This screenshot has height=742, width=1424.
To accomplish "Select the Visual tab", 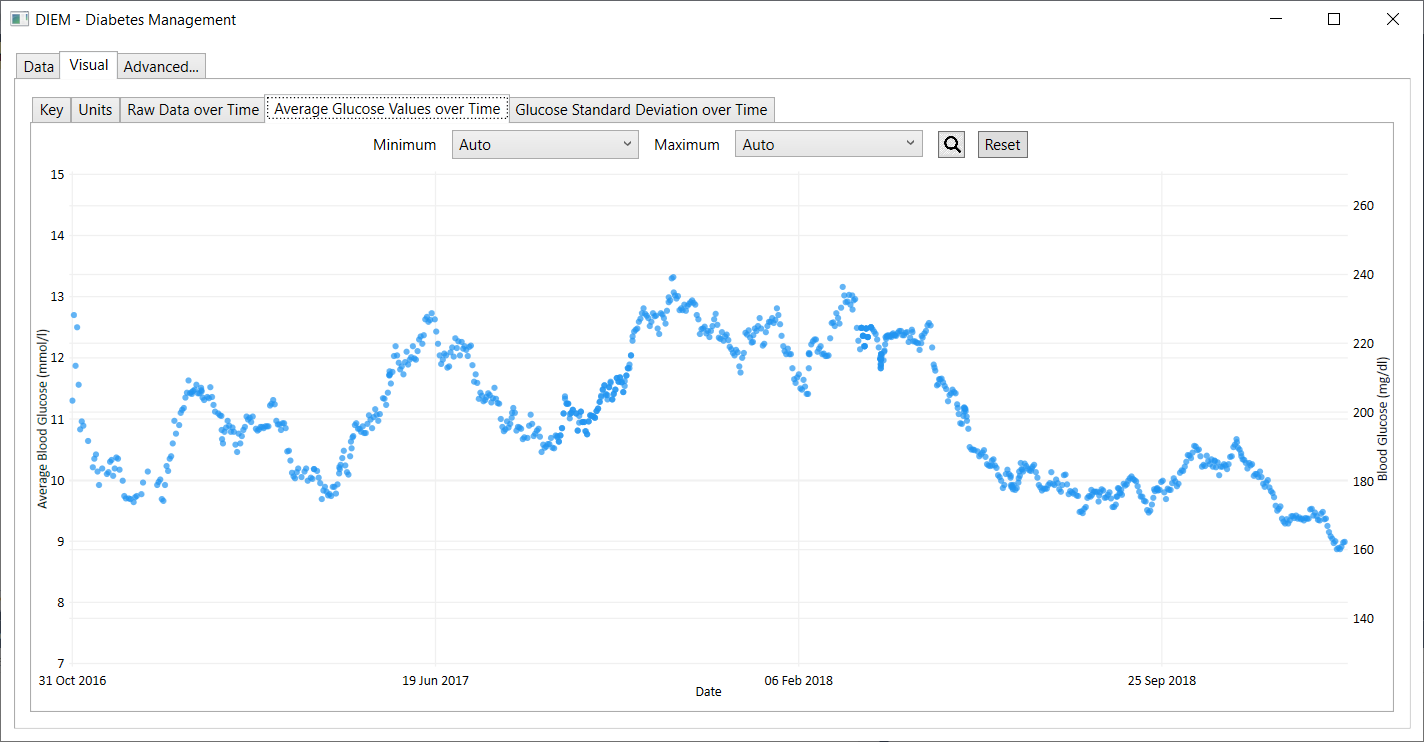I will pos(89,65).
